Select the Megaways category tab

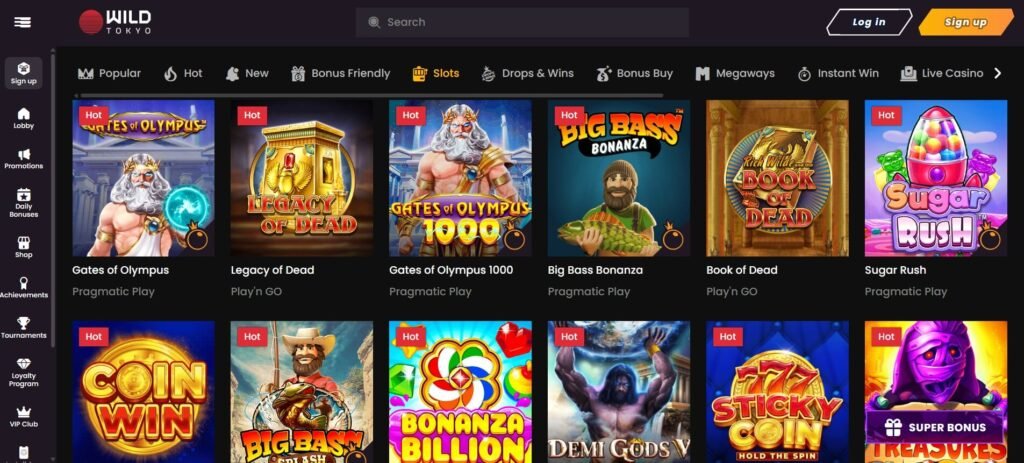pos(735,73)
